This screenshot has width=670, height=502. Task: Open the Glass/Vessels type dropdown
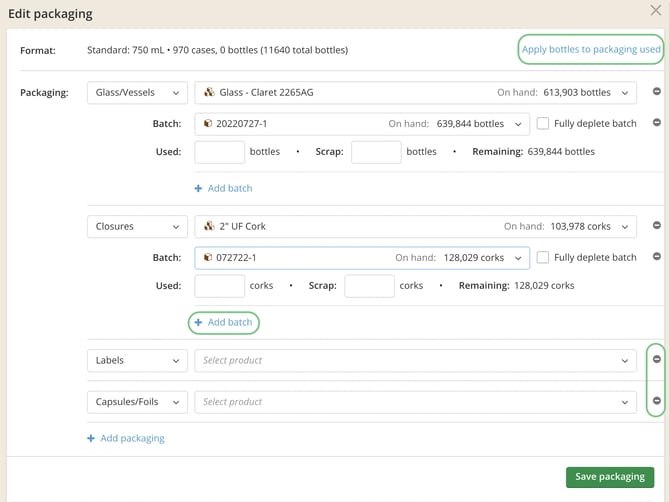[136, 93]
